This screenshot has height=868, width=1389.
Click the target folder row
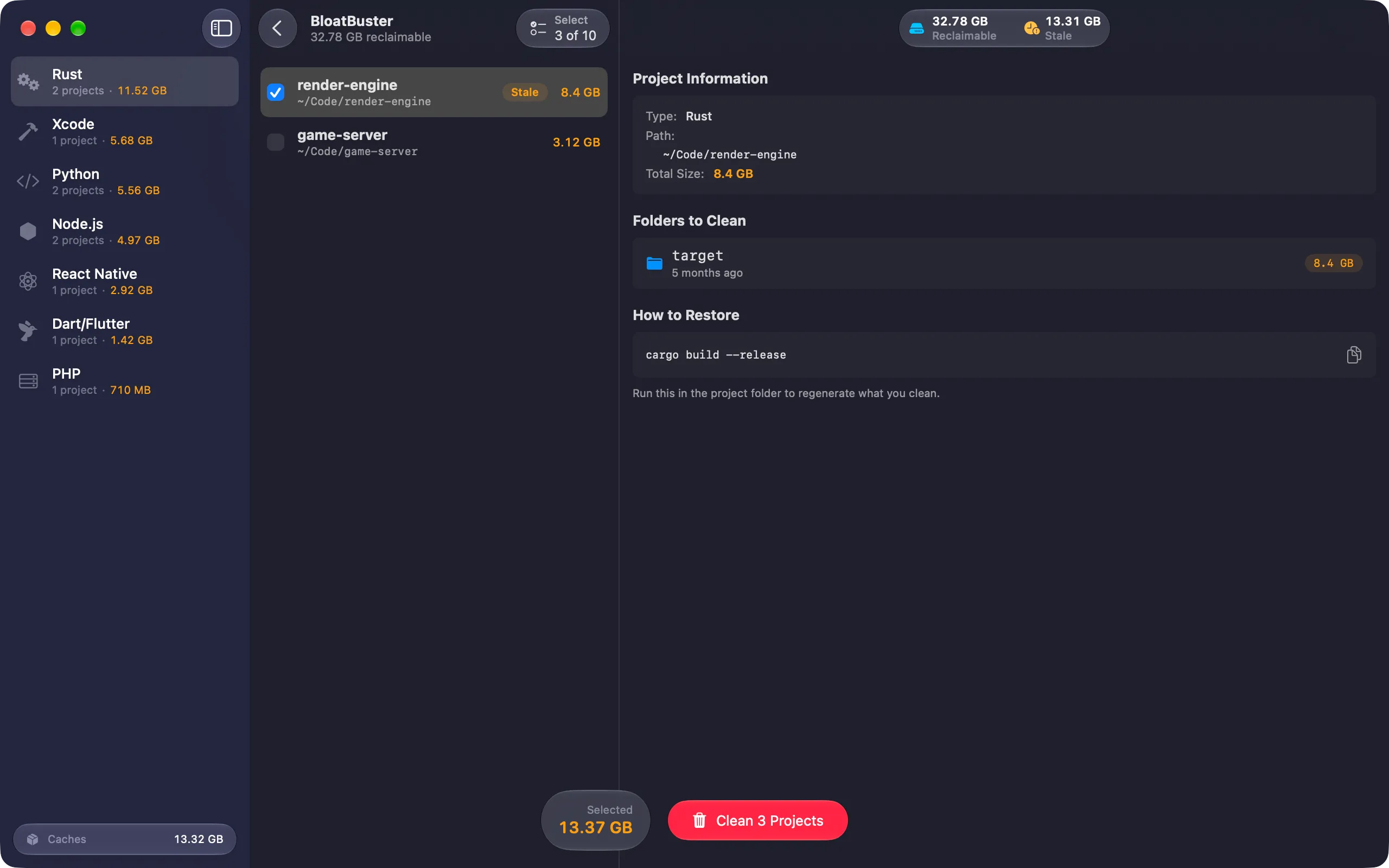[x=1004, y=264]
